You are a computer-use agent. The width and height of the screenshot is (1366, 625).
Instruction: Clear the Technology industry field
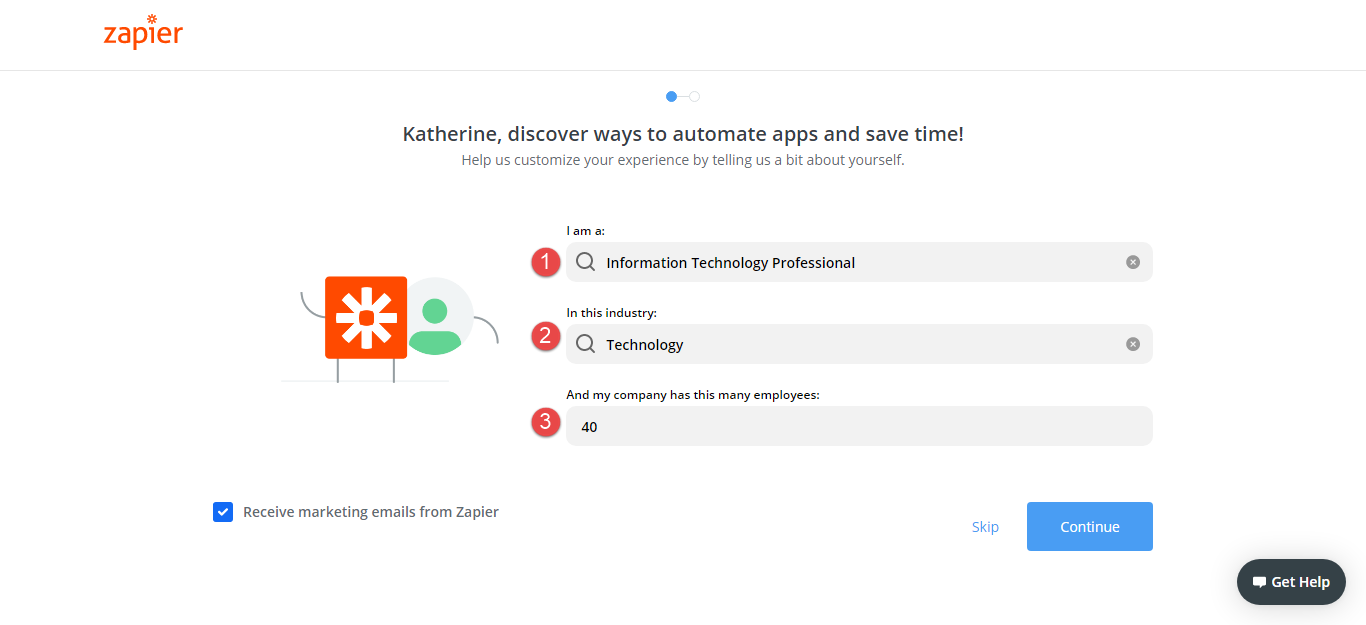pyautogui.click(x=1133, y=344)
